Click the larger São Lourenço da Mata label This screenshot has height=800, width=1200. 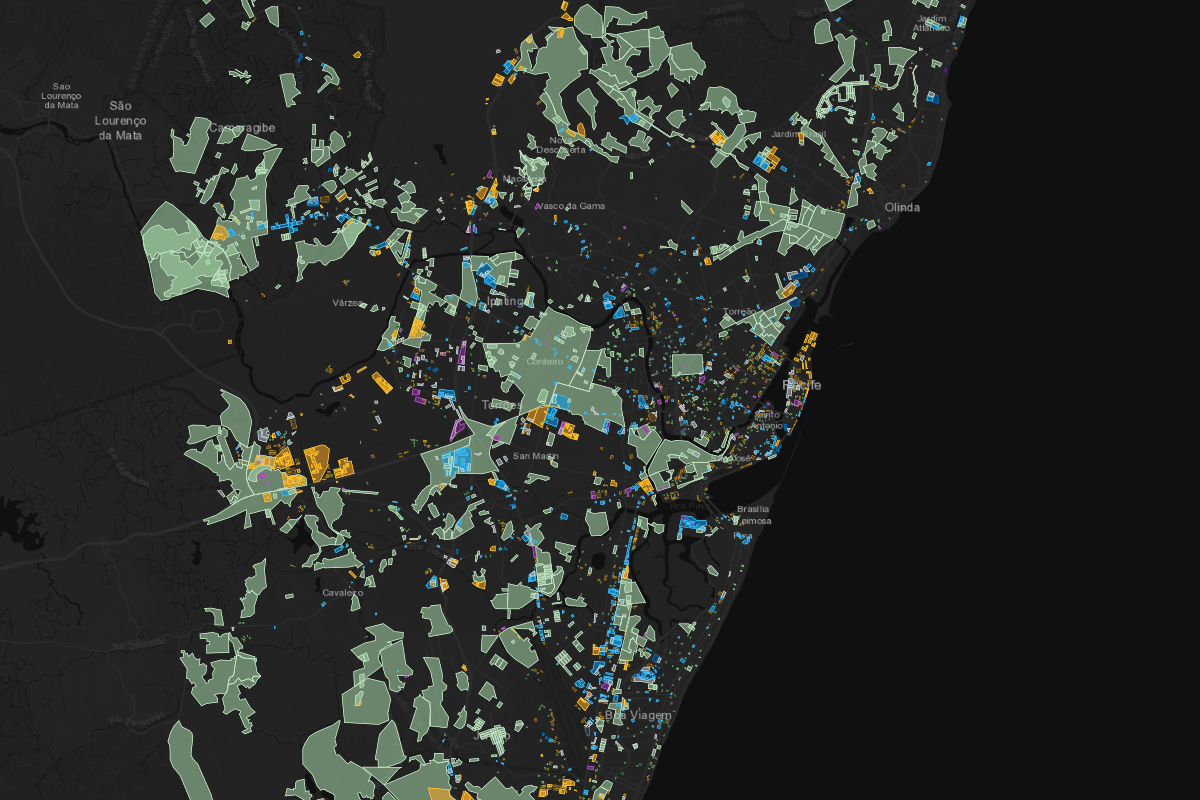click(120, 120)
